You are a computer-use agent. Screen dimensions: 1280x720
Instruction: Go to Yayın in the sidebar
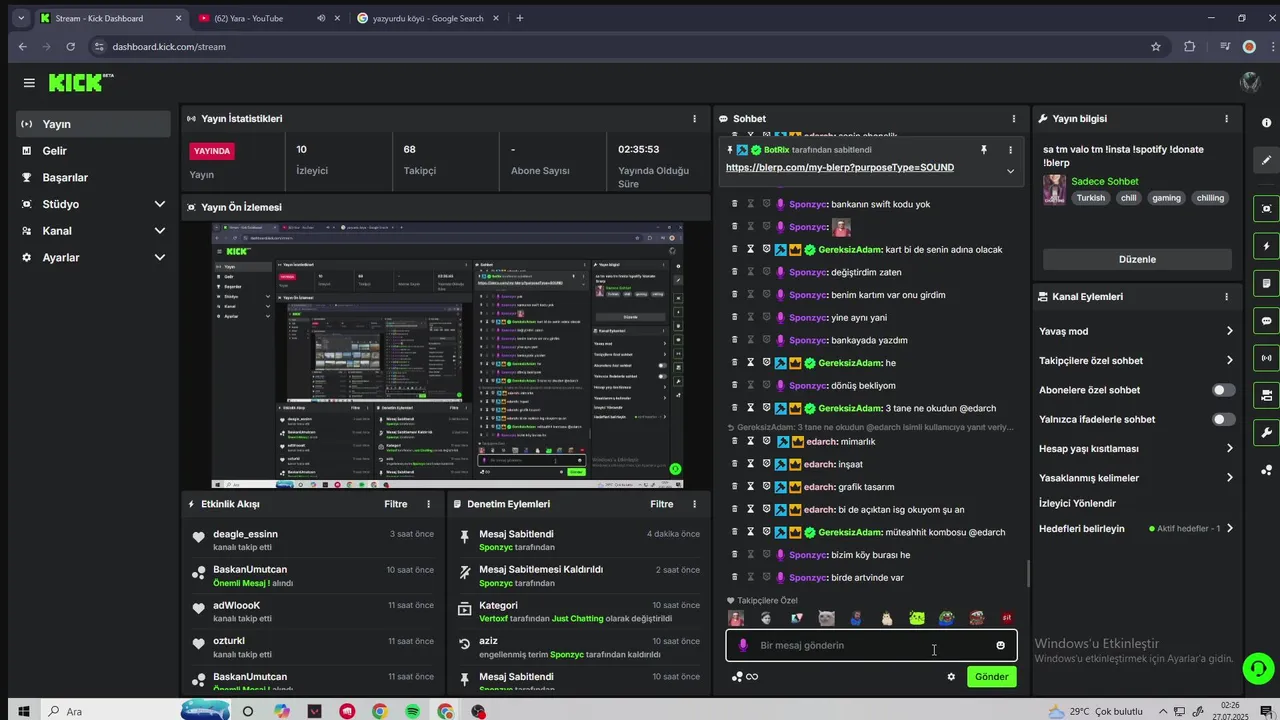93,124
